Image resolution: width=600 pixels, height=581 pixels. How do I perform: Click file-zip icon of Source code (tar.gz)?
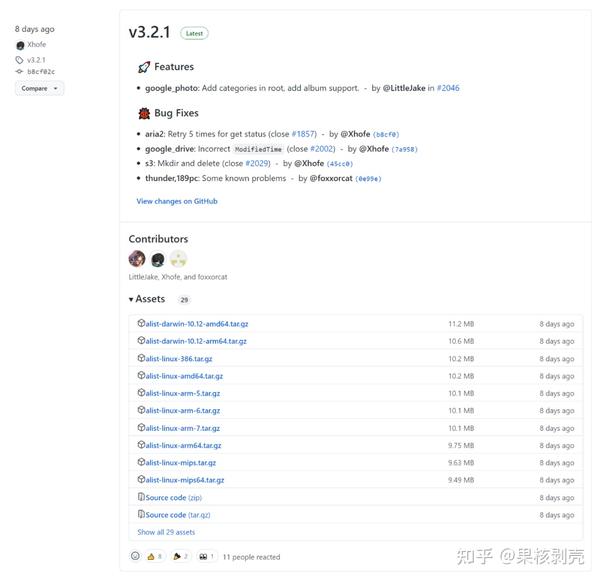[141, 514]
